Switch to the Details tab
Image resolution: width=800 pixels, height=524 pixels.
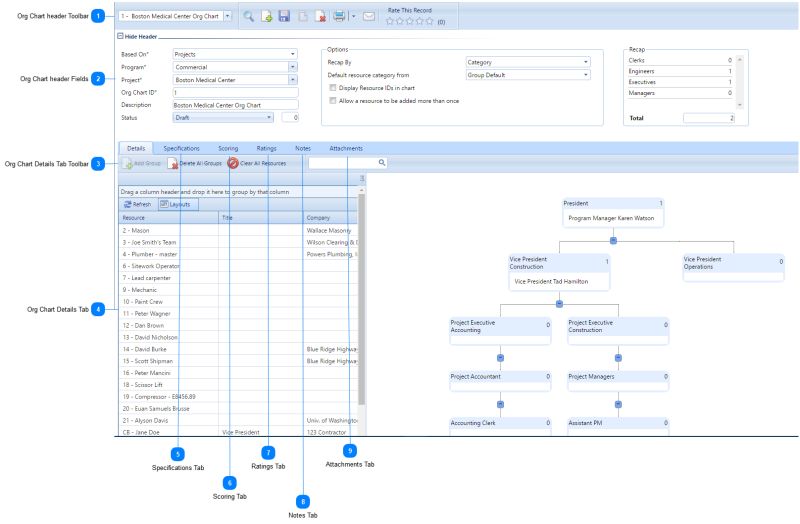coord(136,148)
